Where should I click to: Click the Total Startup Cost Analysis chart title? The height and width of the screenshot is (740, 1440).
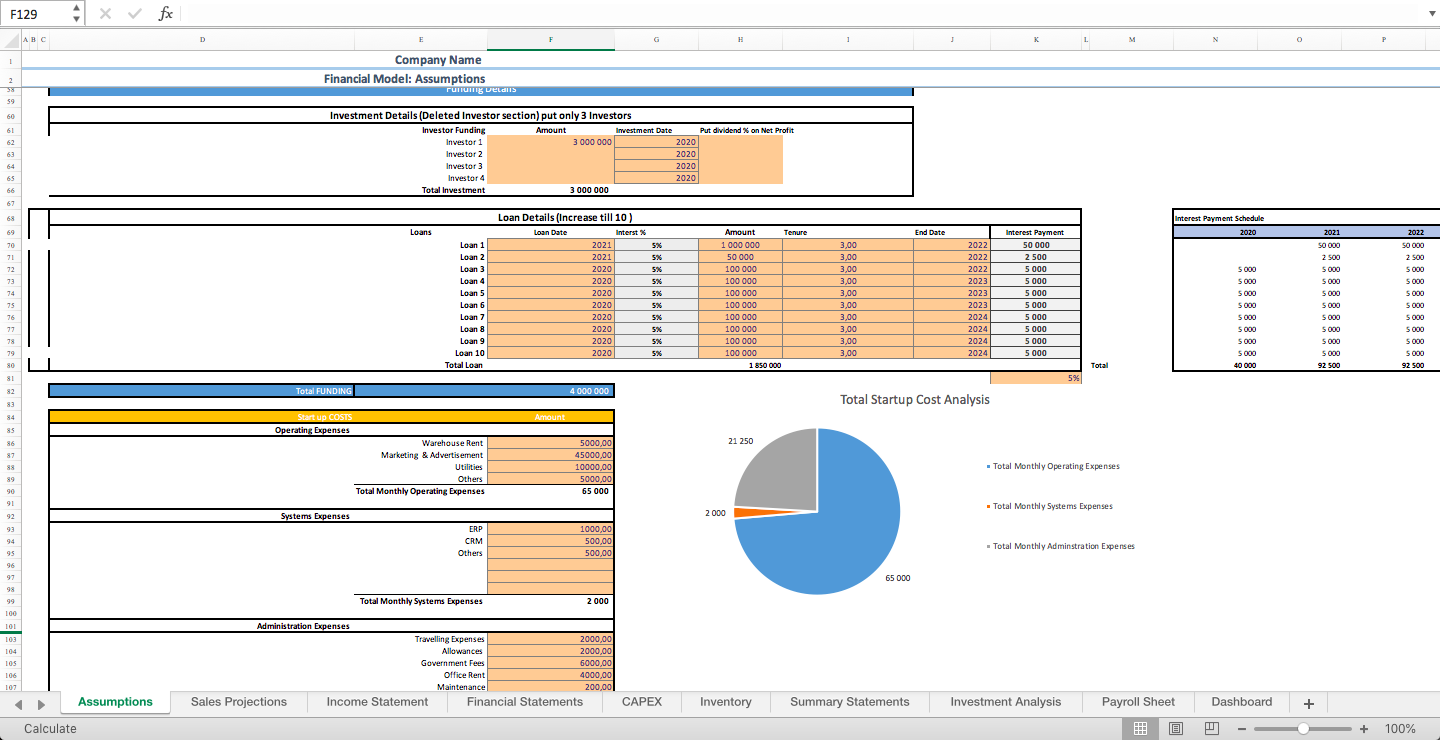915,400
